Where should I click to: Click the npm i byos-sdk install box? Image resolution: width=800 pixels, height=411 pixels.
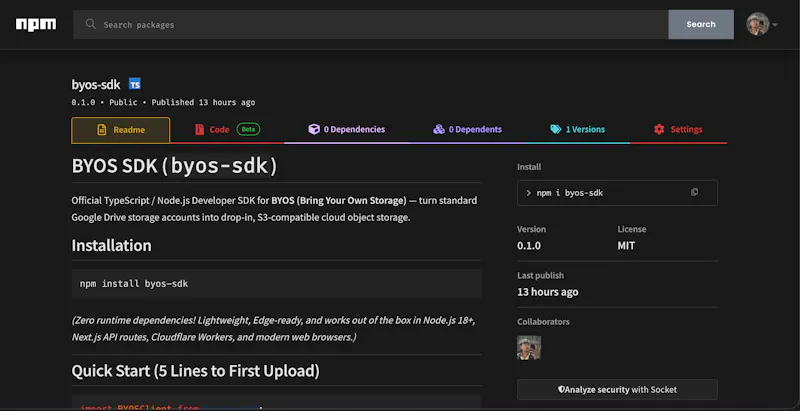[x=617, y=193]
